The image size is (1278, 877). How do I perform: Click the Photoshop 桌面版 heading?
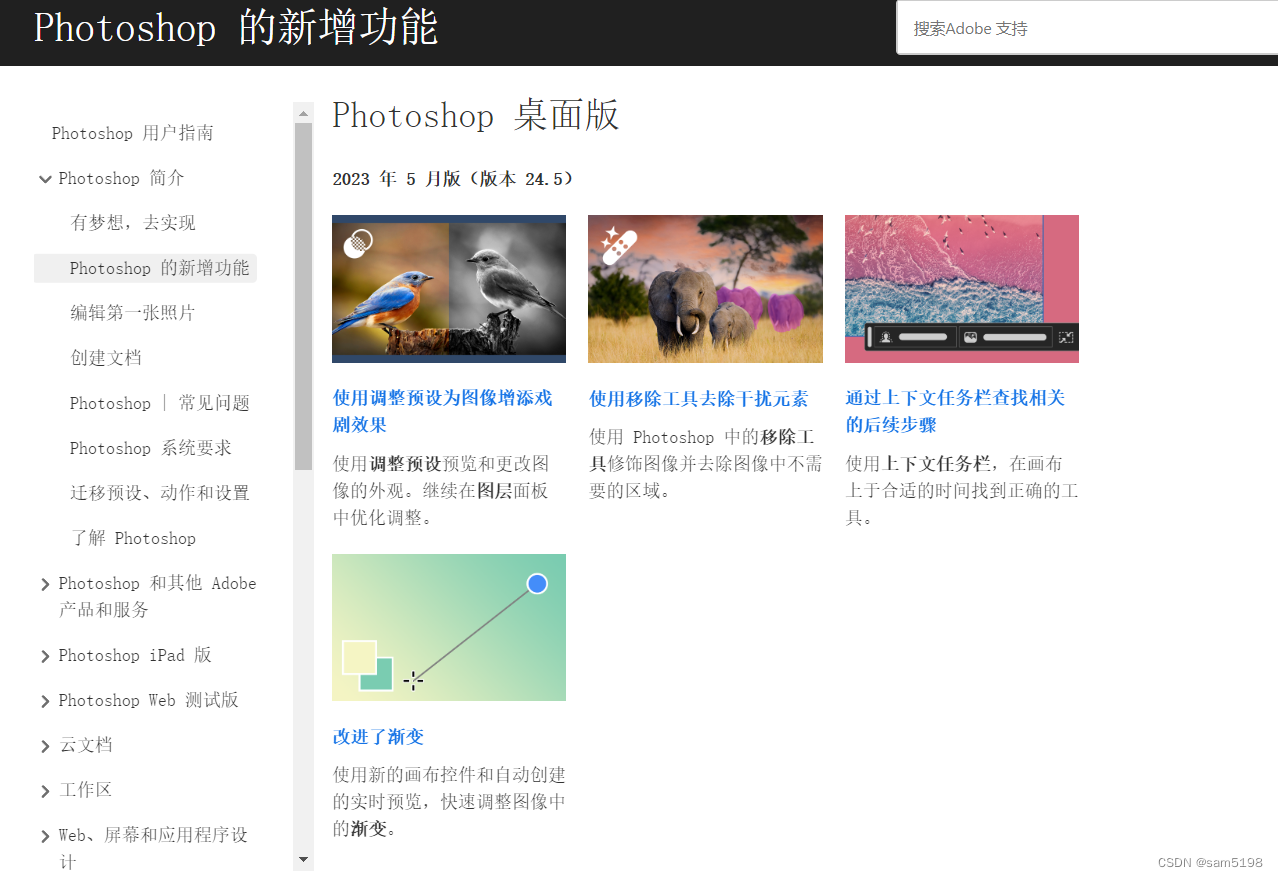[475, 116]
